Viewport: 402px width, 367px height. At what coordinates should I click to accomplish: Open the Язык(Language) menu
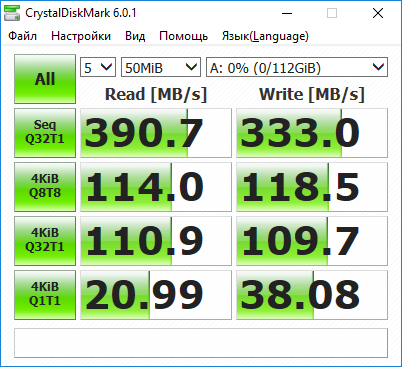click(265, 36)
